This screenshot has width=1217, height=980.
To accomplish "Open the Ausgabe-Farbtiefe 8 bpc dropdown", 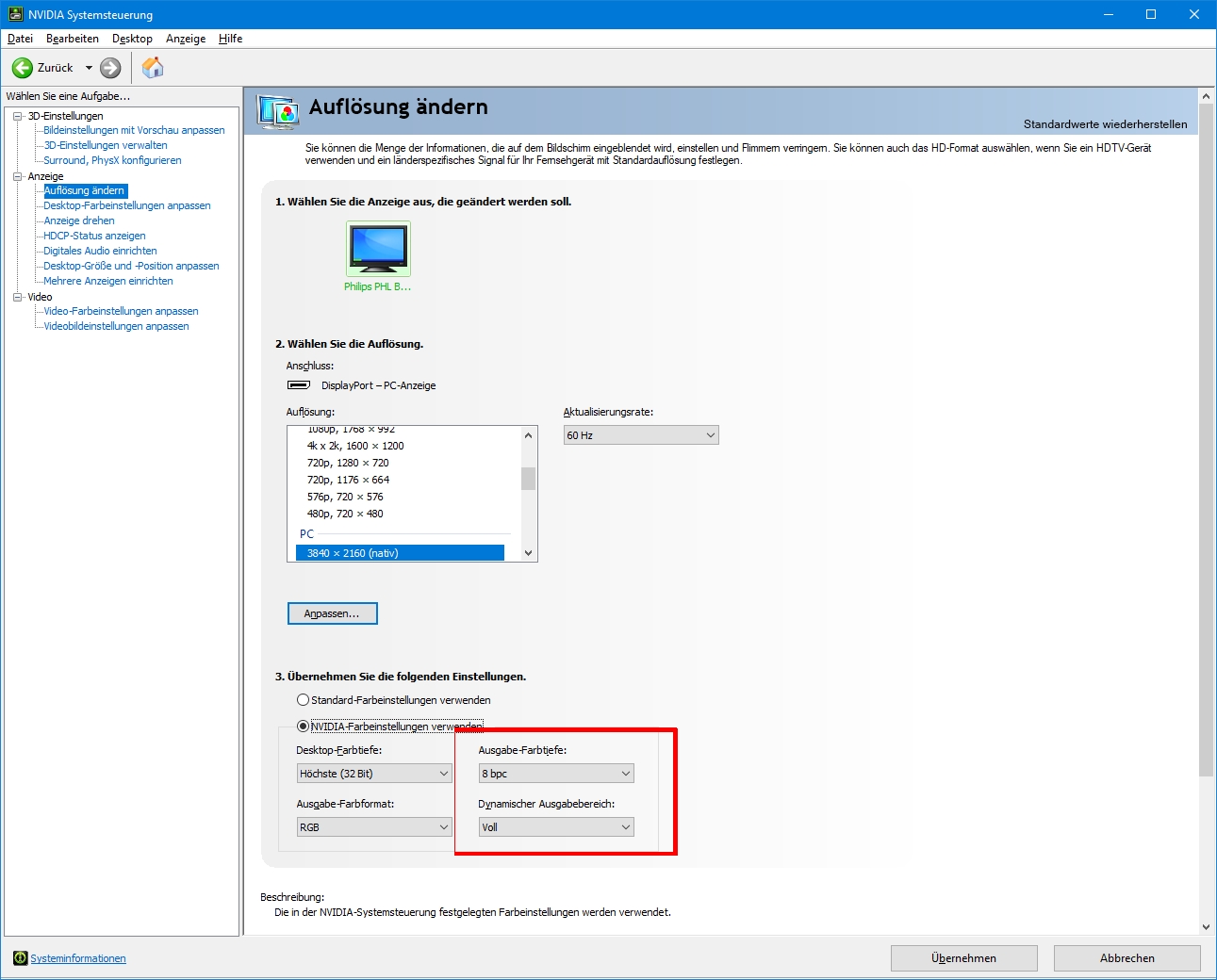I will [556, 774].
